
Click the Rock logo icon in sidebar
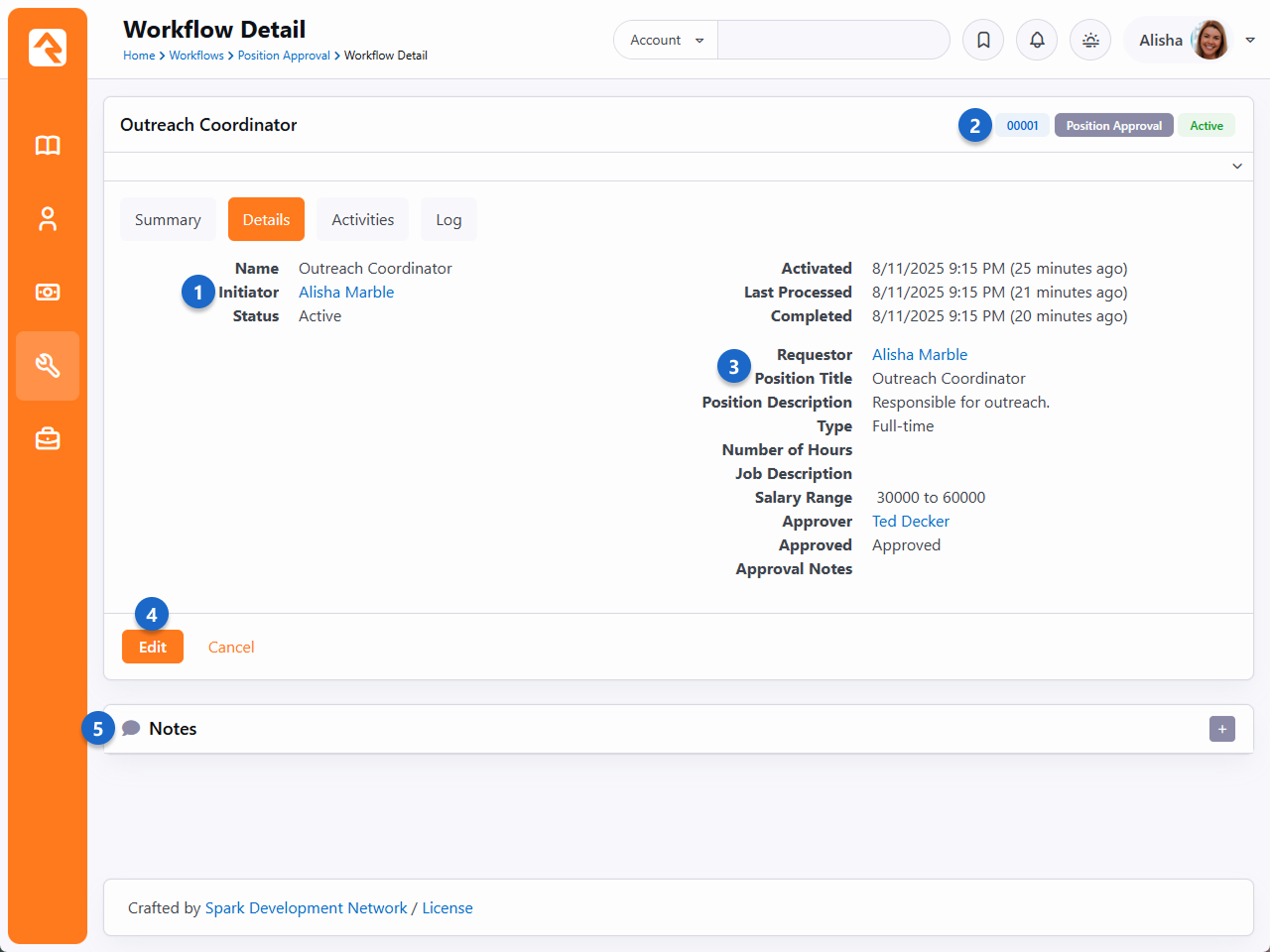coord(48,48)
